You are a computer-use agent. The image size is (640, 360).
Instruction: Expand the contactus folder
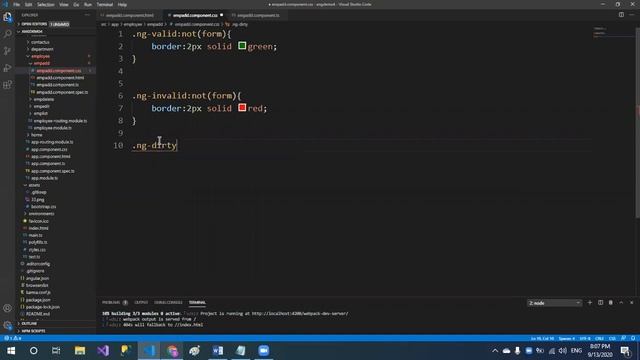pyautogui.click(x=40, y=42)
